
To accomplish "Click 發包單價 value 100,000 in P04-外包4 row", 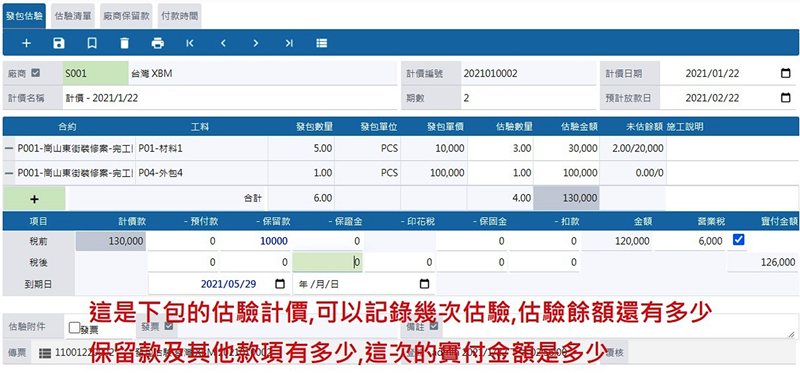I will tap(434, 173).
